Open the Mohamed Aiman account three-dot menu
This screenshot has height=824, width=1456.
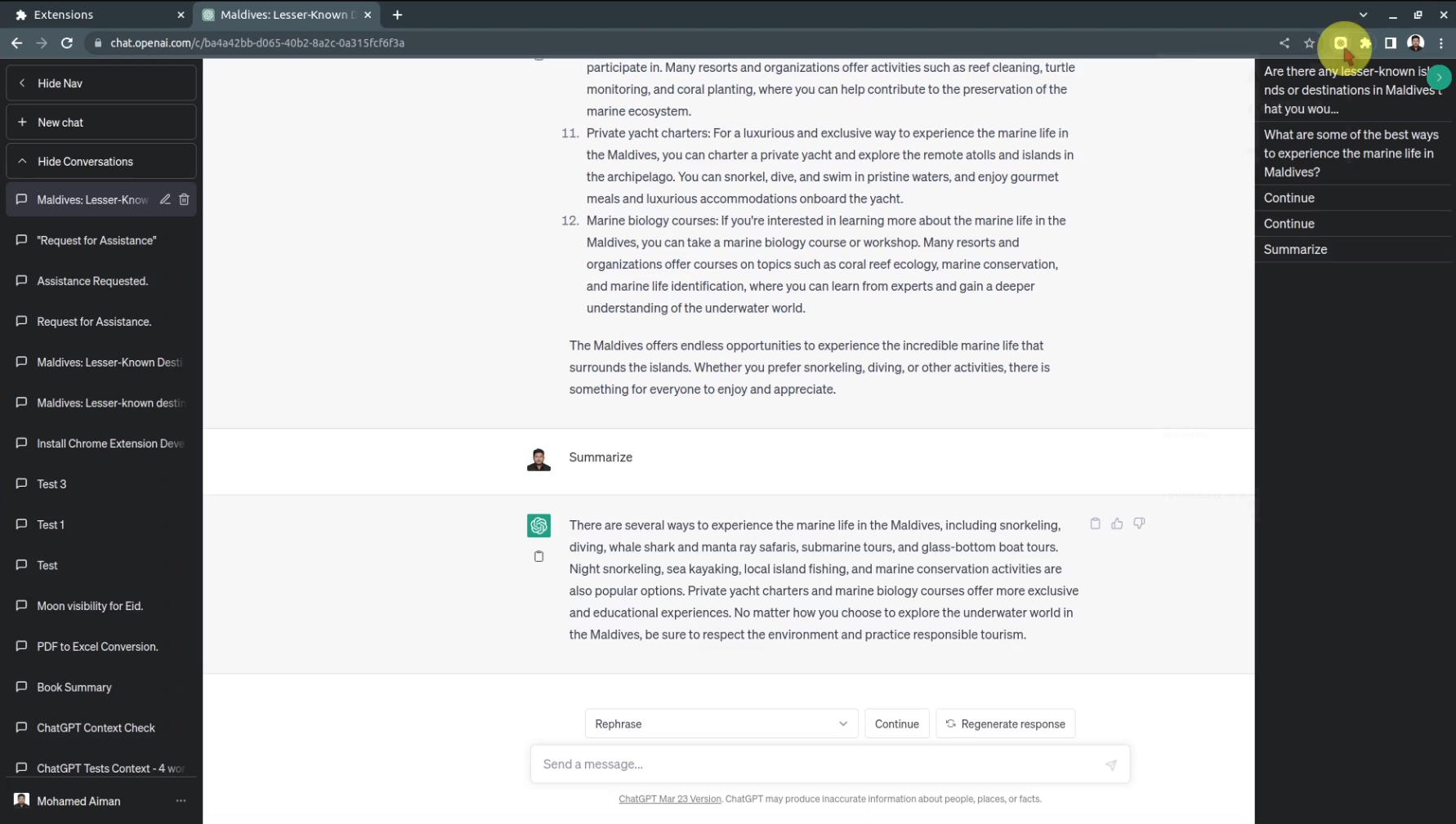[x=181, y=801]
